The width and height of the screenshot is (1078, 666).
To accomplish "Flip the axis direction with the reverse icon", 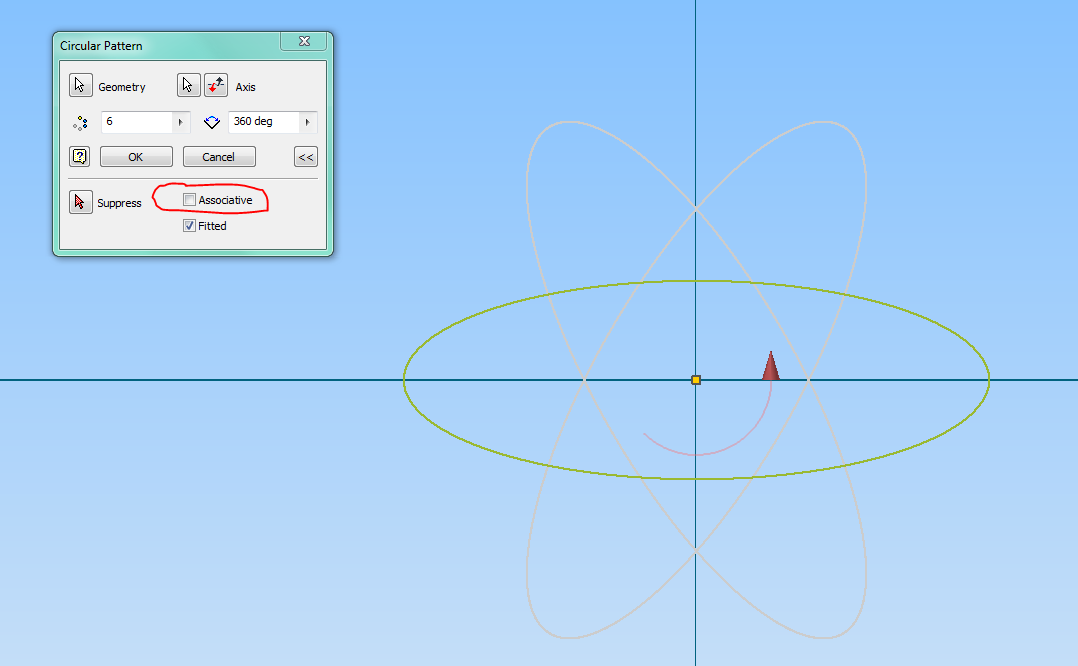I will click(x=214, y=84).
